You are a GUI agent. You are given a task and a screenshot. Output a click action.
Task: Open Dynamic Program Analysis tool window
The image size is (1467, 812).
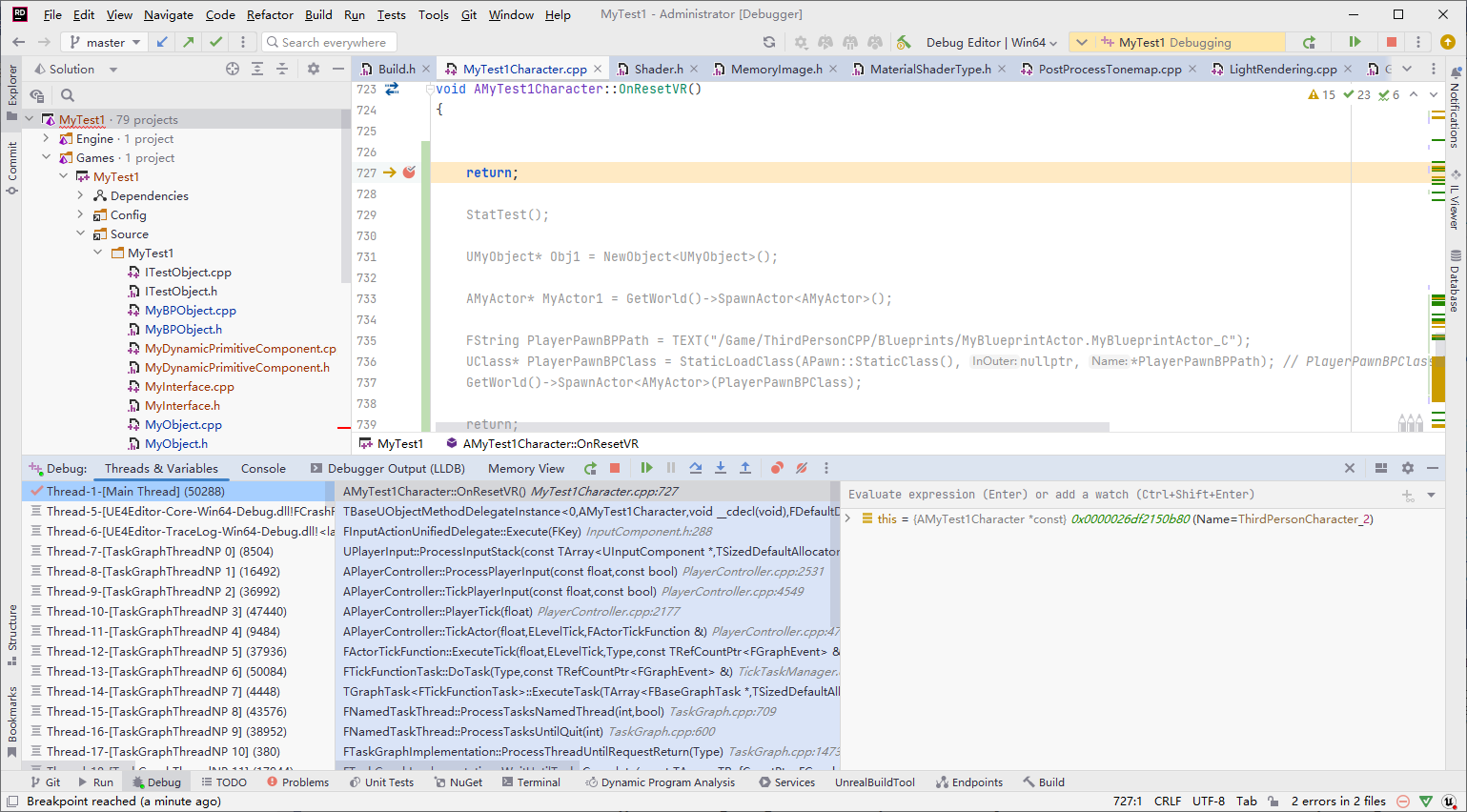pyautogui.click(x=661, y=782)
